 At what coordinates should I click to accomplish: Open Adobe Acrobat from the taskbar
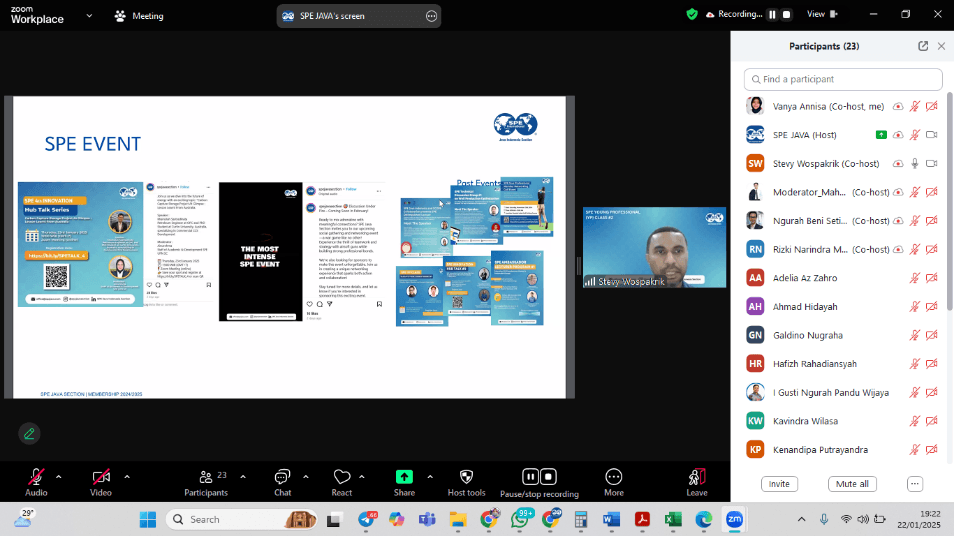pos(642,520)
